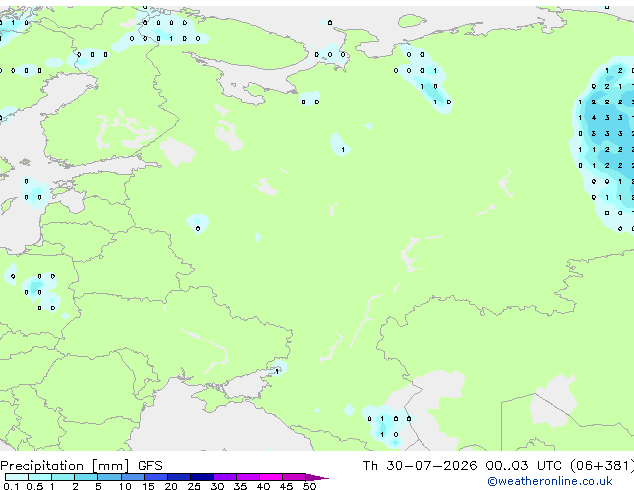634x490 pixels.
Task: Select the legend swatch between 5 and 10
Action: pyautogui.click(x=110, y=477)
